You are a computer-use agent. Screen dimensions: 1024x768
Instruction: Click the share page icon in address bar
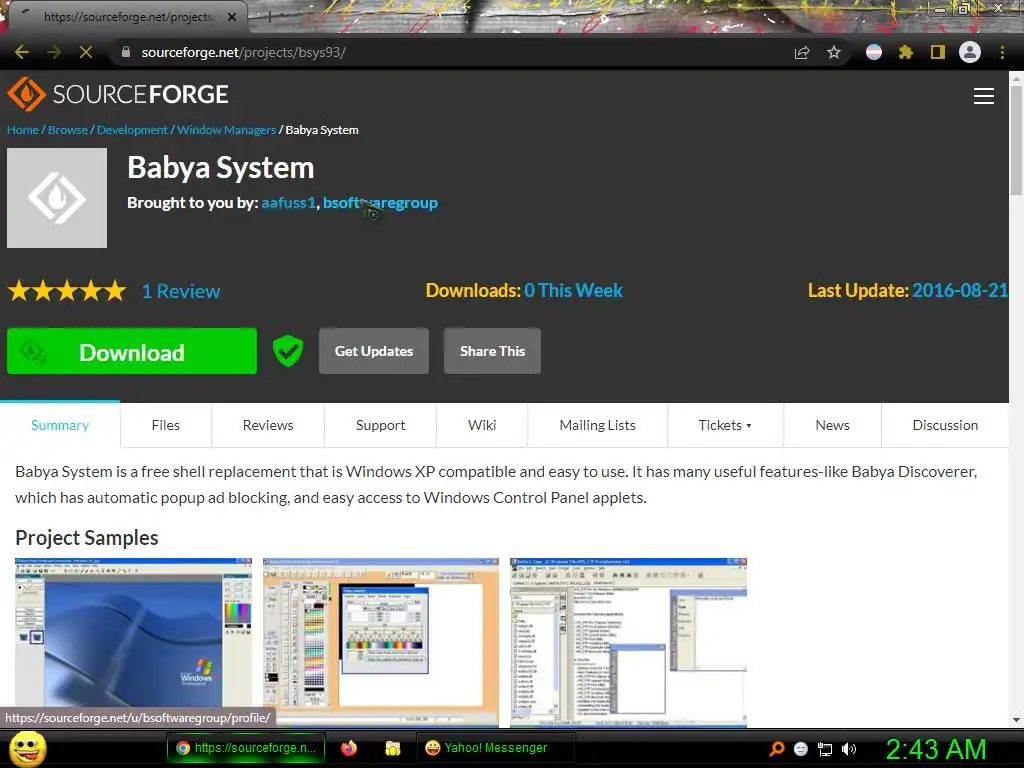[x=802, y=52]
